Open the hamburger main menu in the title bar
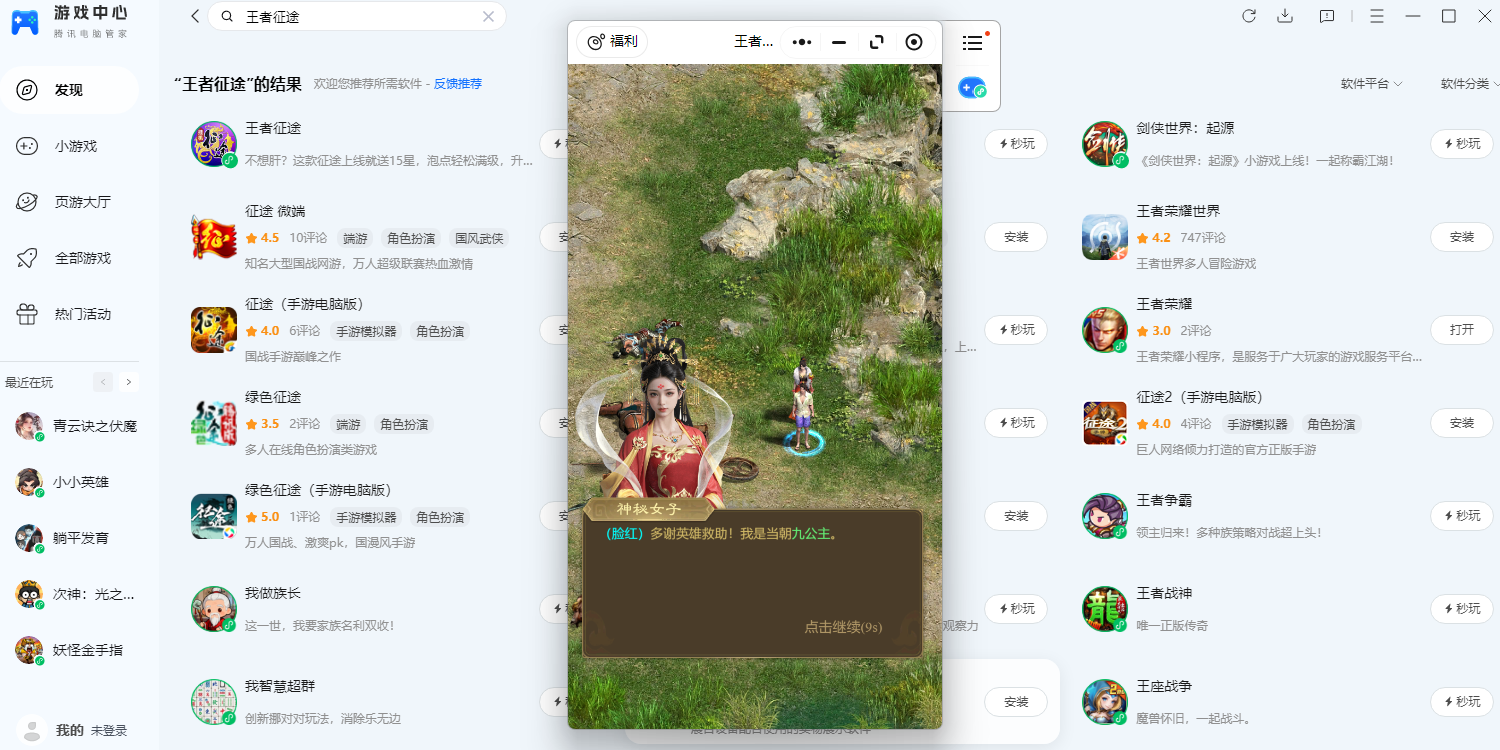The width and height of the screenshot is (1500, 750). (x=1377, y=16)
